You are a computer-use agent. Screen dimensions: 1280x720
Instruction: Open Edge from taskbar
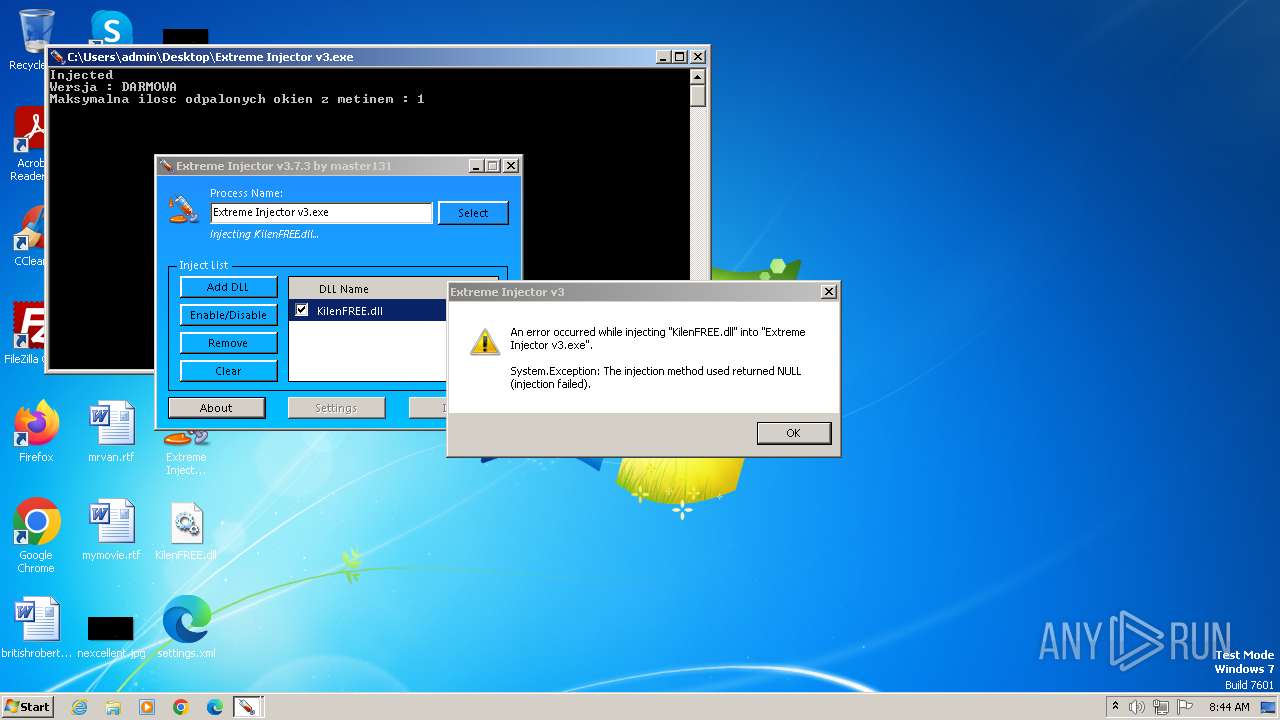tap(215, 707)
